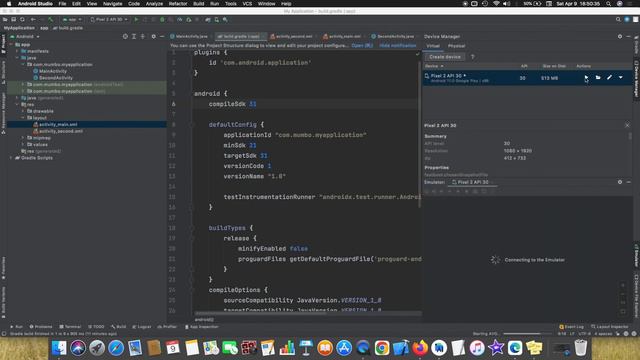Open the Logcat tool window
Viewport: 640px width, 360px height.
click(142, 327)
